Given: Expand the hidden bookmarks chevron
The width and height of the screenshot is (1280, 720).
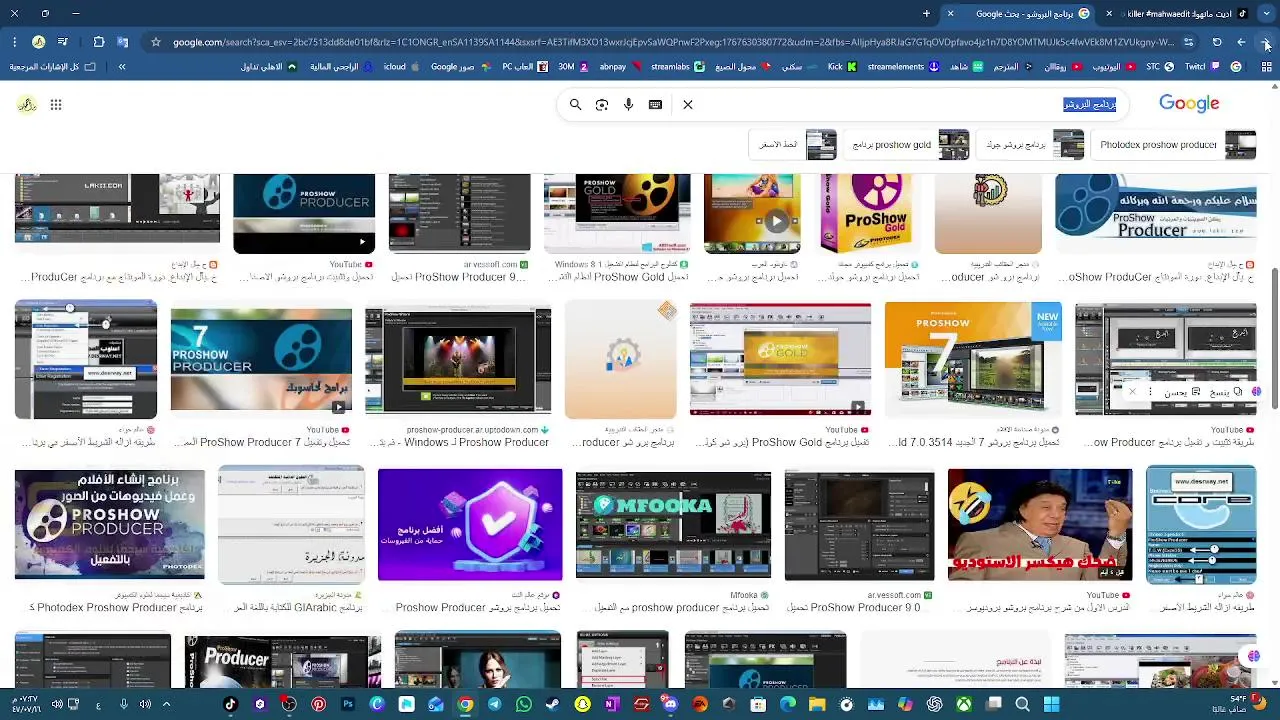Looking at the screenshot, I should 122,67.
